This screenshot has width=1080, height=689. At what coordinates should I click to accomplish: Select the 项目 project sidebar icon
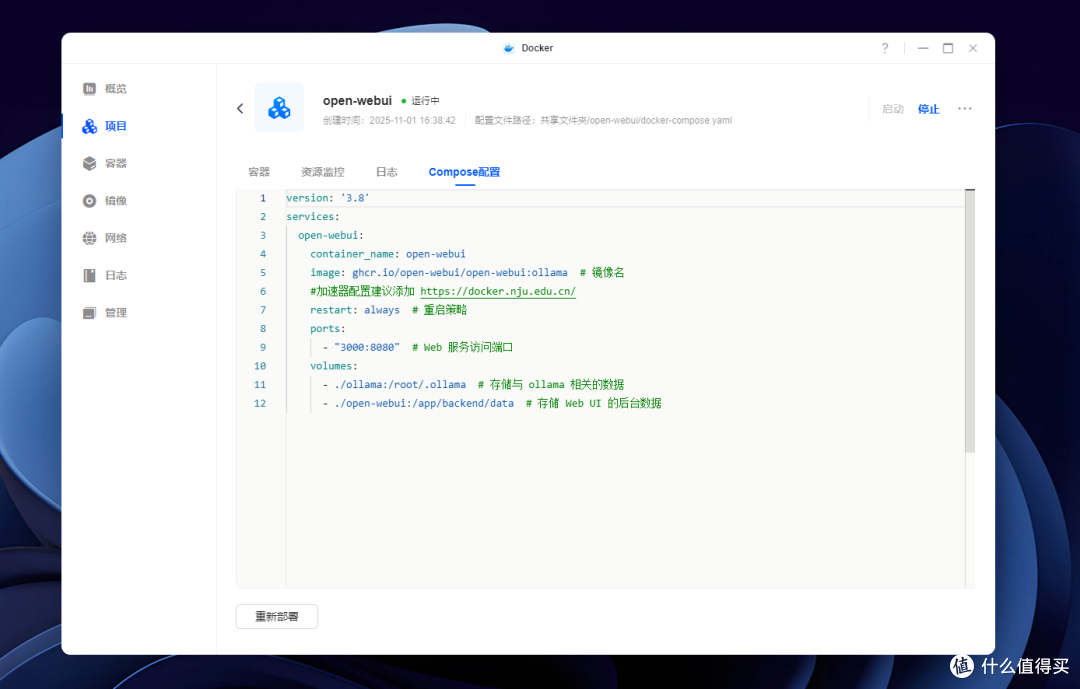tap(90, 126)
